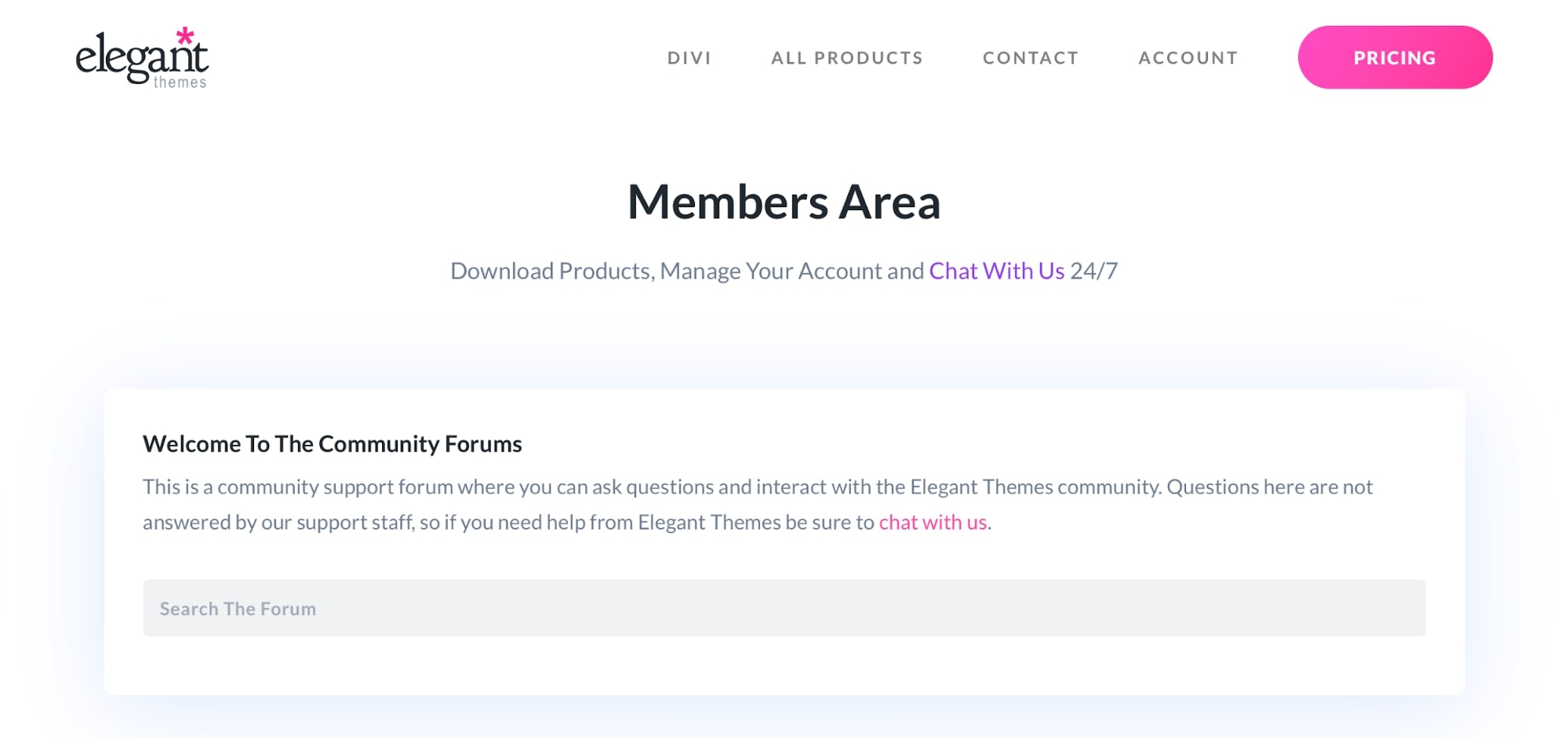Click the pink PRICING pill at top right
This screenshot has height=739, width=1568.
click(1395, 56)
